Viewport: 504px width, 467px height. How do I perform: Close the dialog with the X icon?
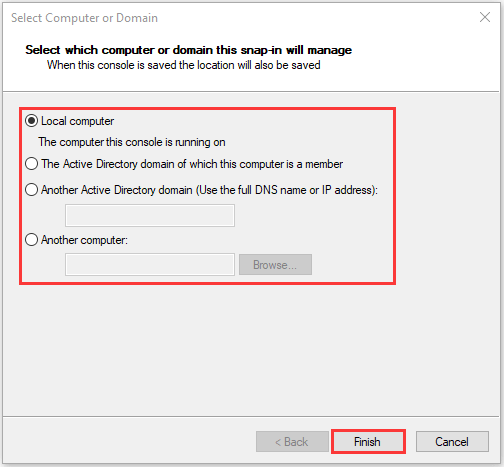click(x=485, y=17)
